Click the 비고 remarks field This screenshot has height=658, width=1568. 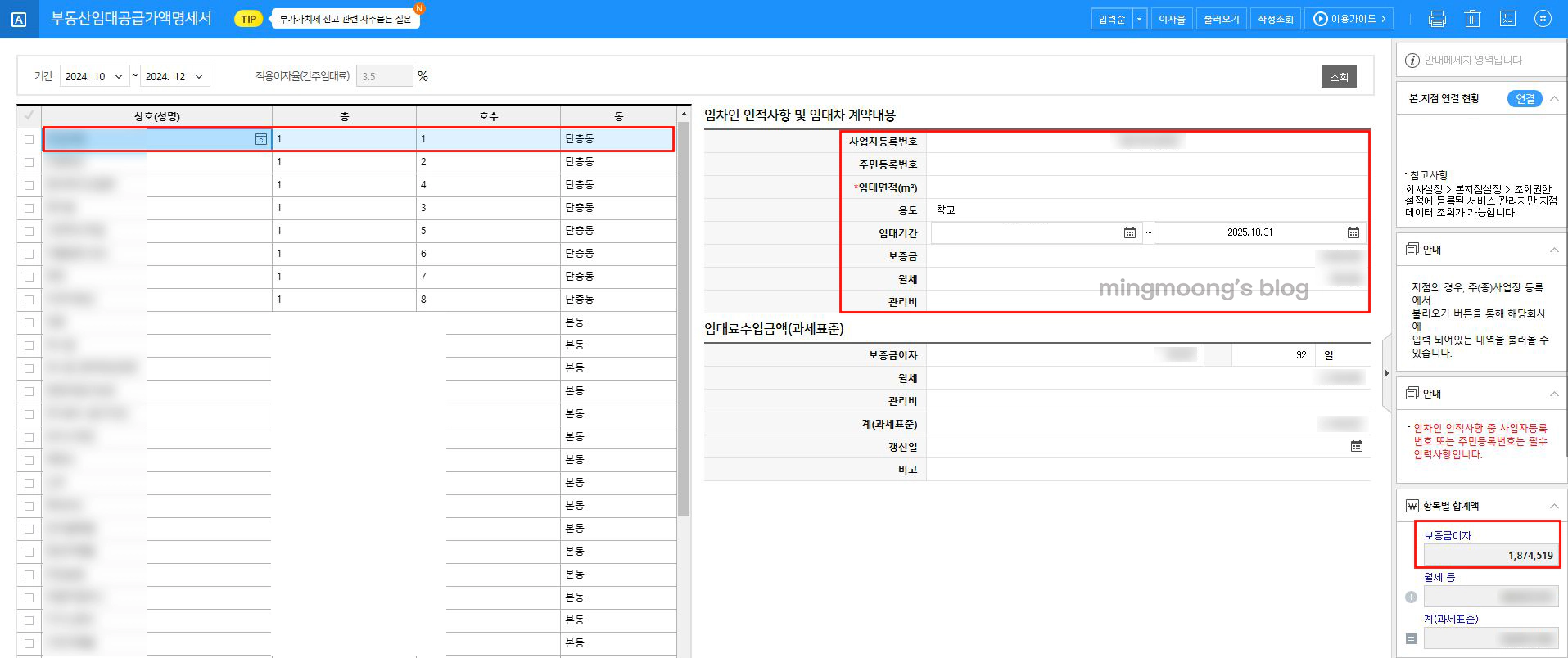(1148, 470)
